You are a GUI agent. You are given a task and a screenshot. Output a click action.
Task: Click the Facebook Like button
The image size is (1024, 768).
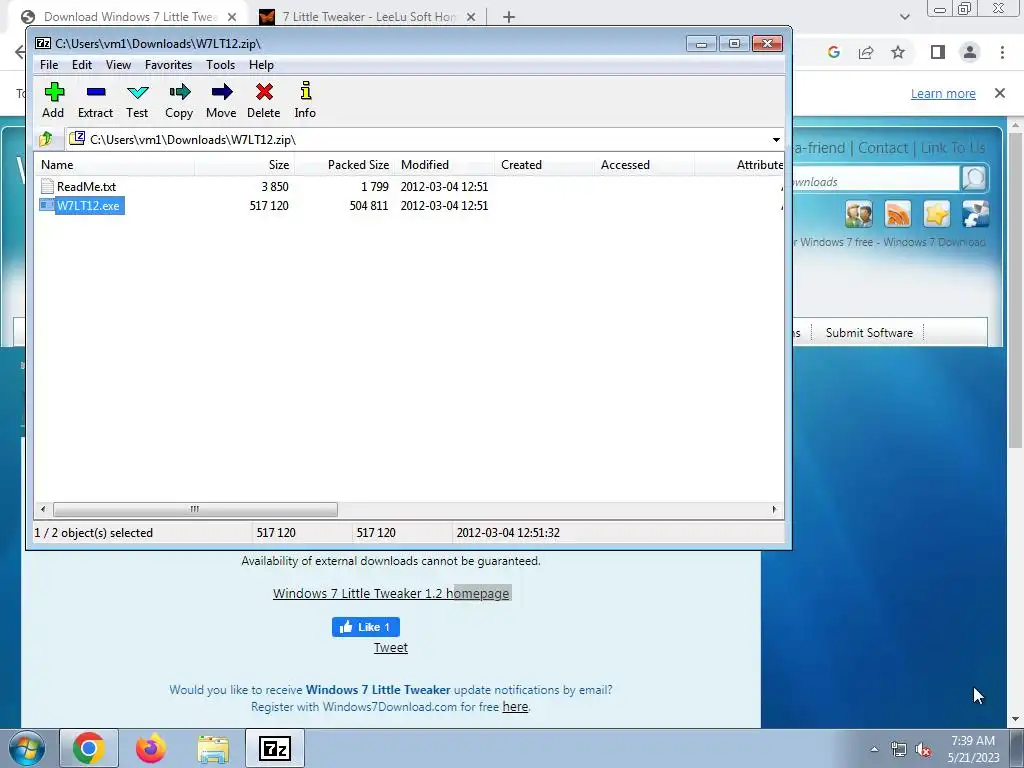click(x=366, y=627)
